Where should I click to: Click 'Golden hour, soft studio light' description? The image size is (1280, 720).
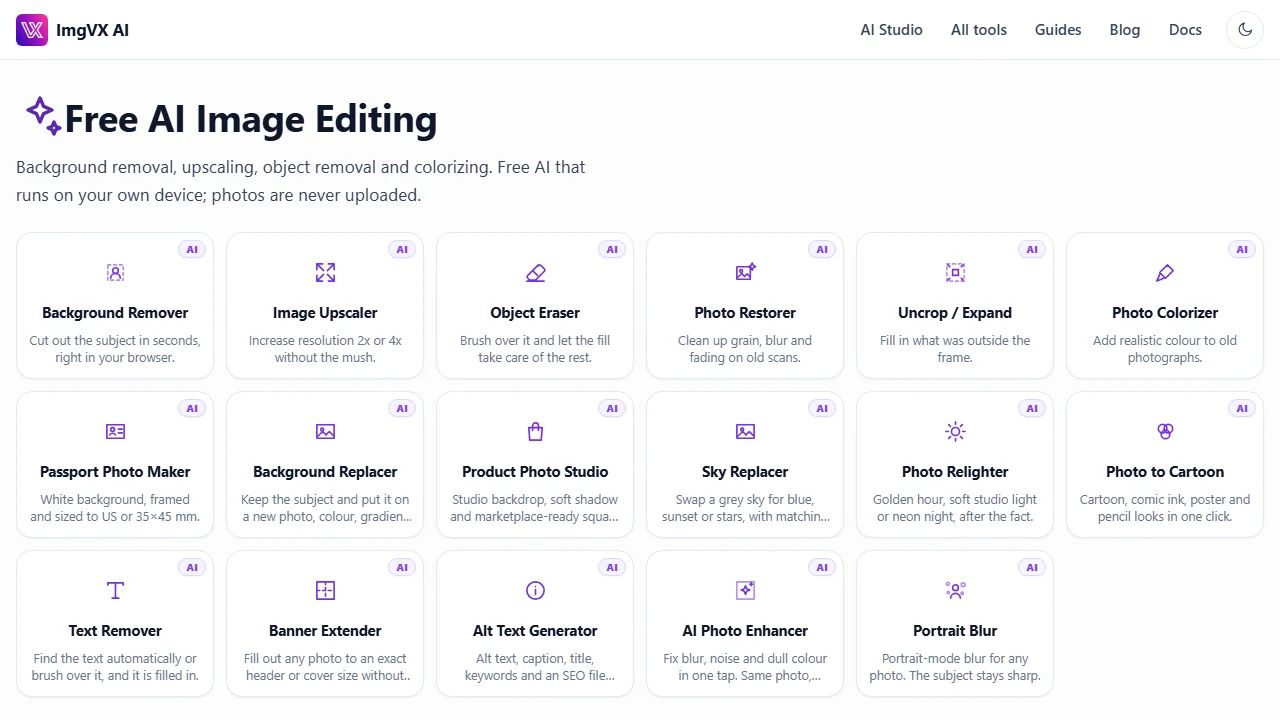tap(955, 500)
